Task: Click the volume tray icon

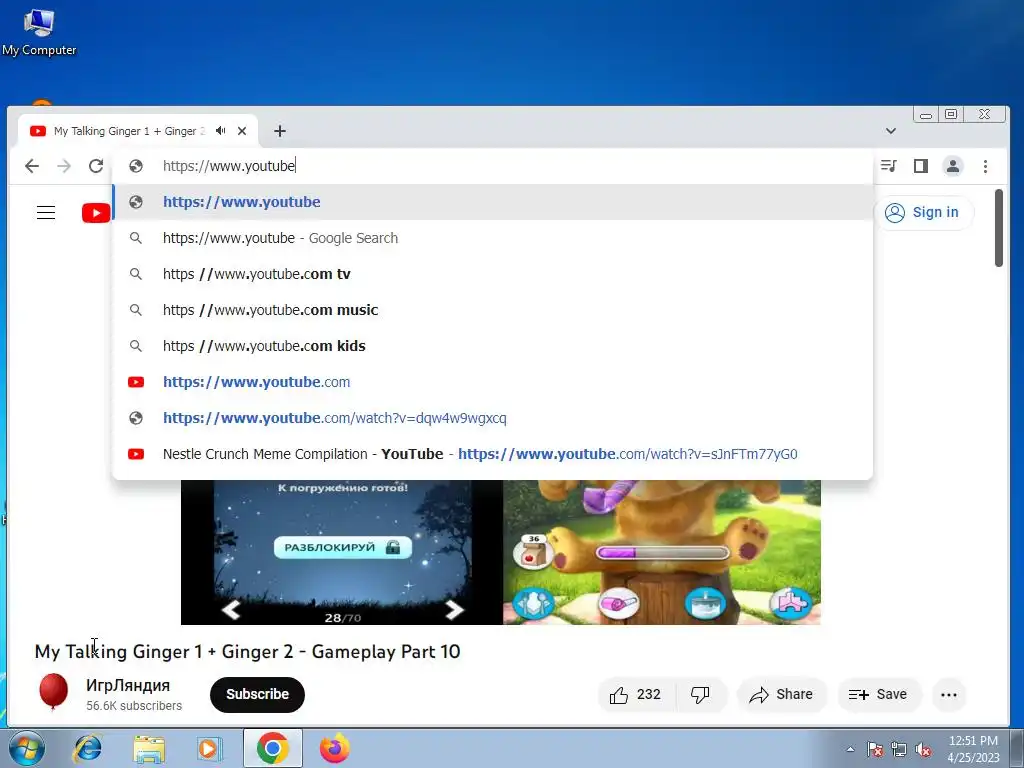Action: 923,750
